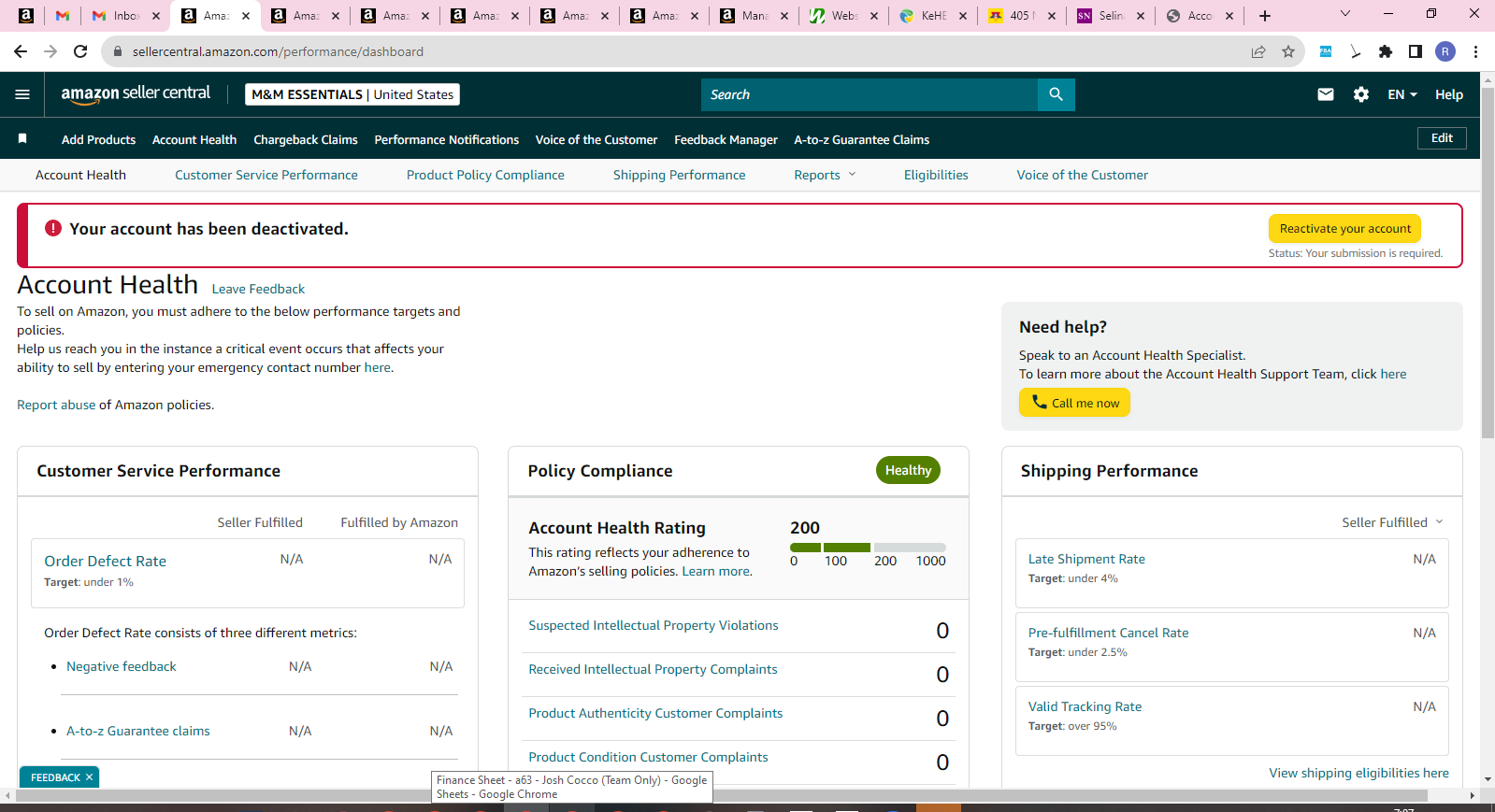Click the red alert icon in the deactivation banner
Viewport: 1495px width, 812px height.
(x=53, y=228)
